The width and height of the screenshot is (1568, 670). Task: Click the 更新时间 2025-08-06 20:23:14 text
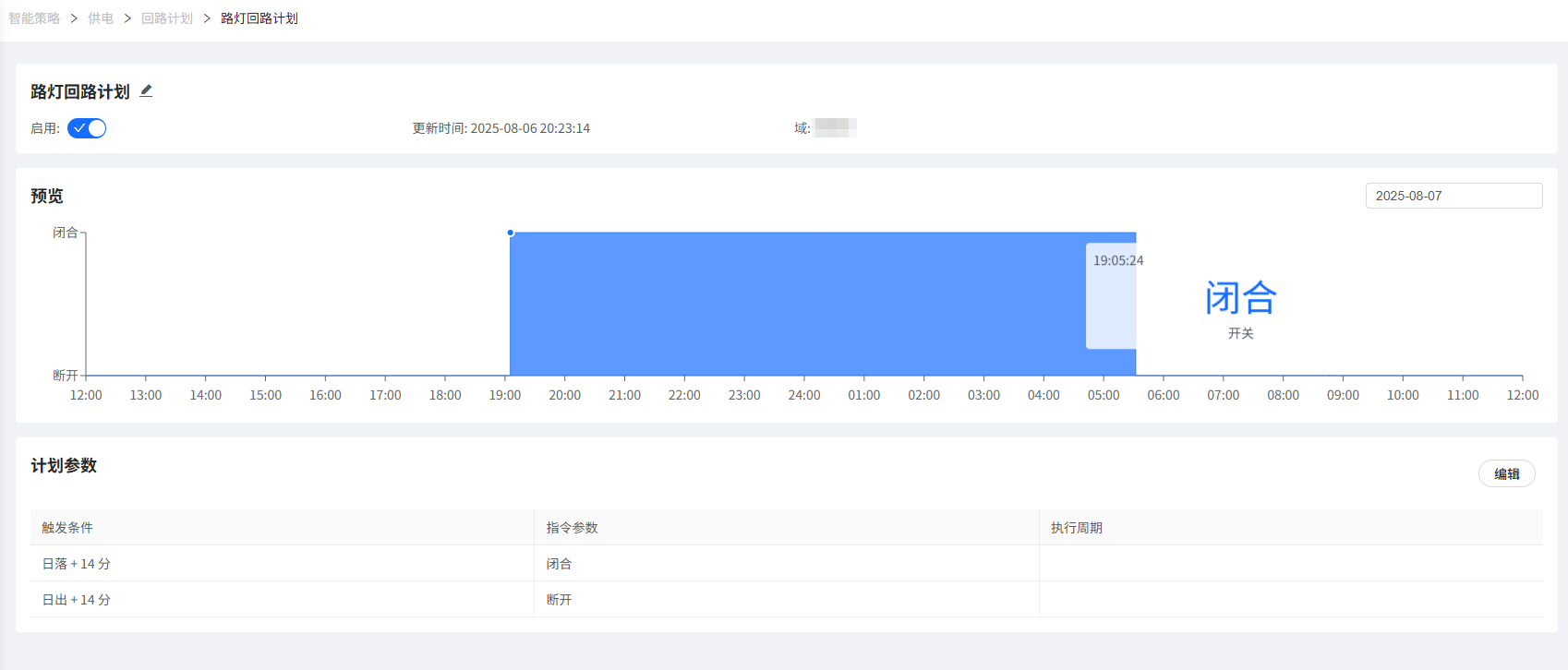point(501,128)
